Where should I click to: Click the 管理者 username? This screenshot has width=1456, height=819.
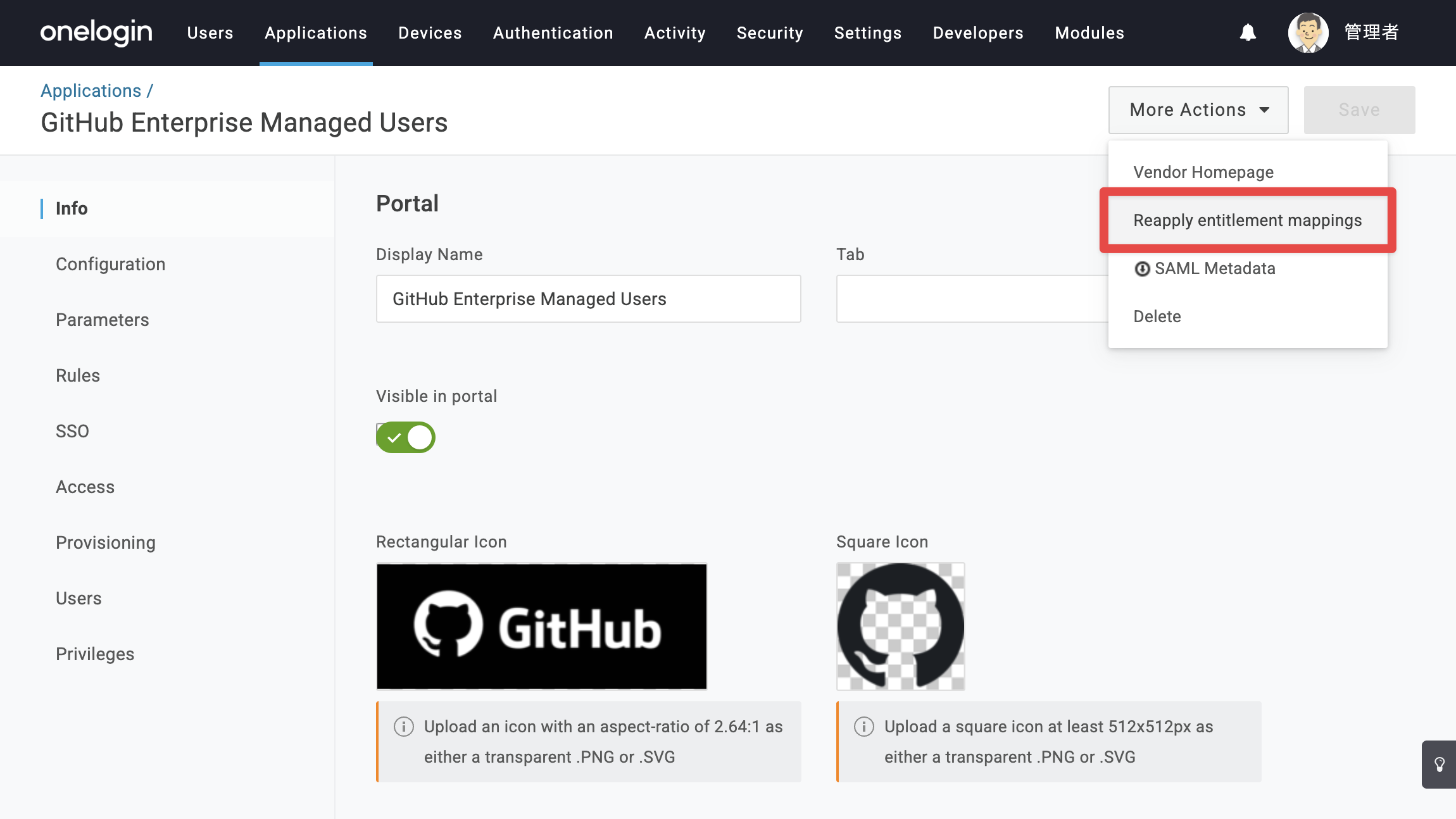pos(1372,32)
